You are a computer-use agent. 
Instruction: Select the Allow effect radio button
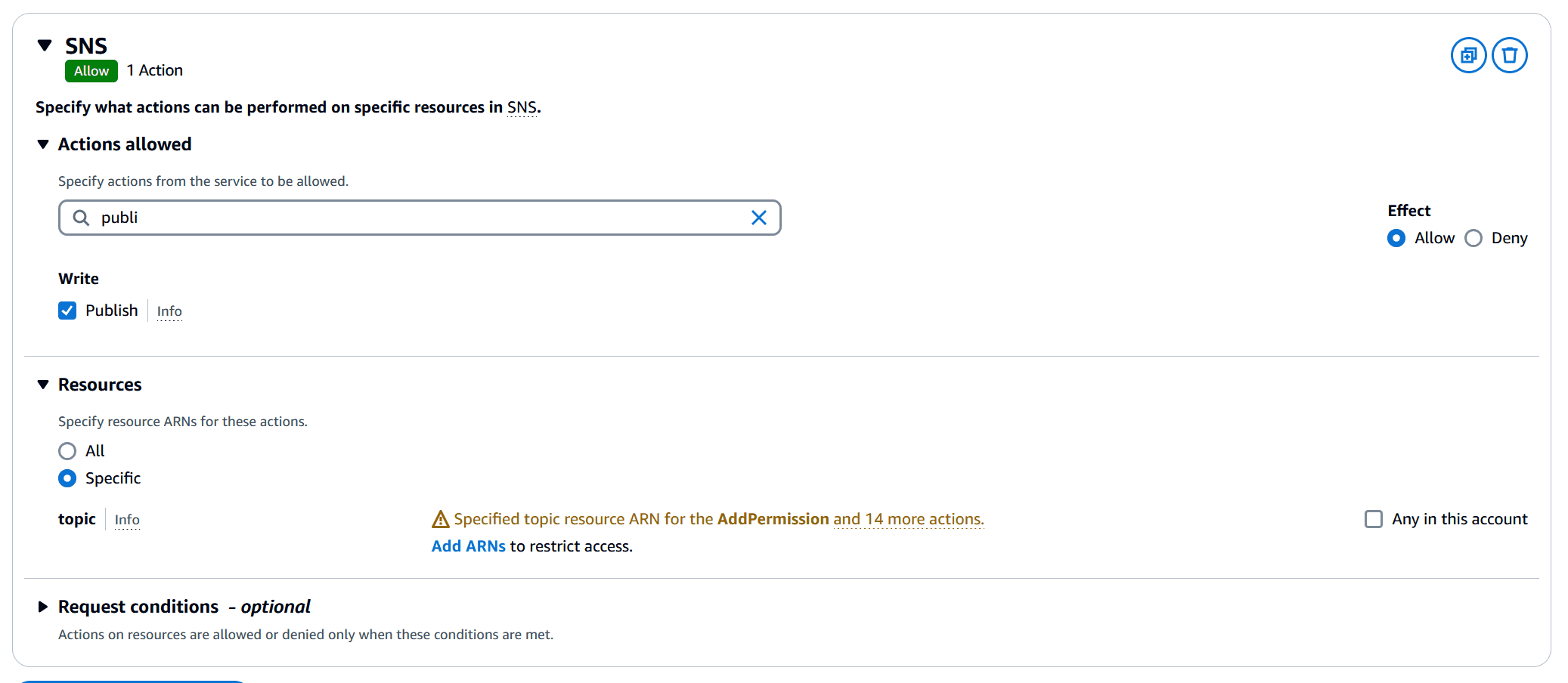(1396, 239)
